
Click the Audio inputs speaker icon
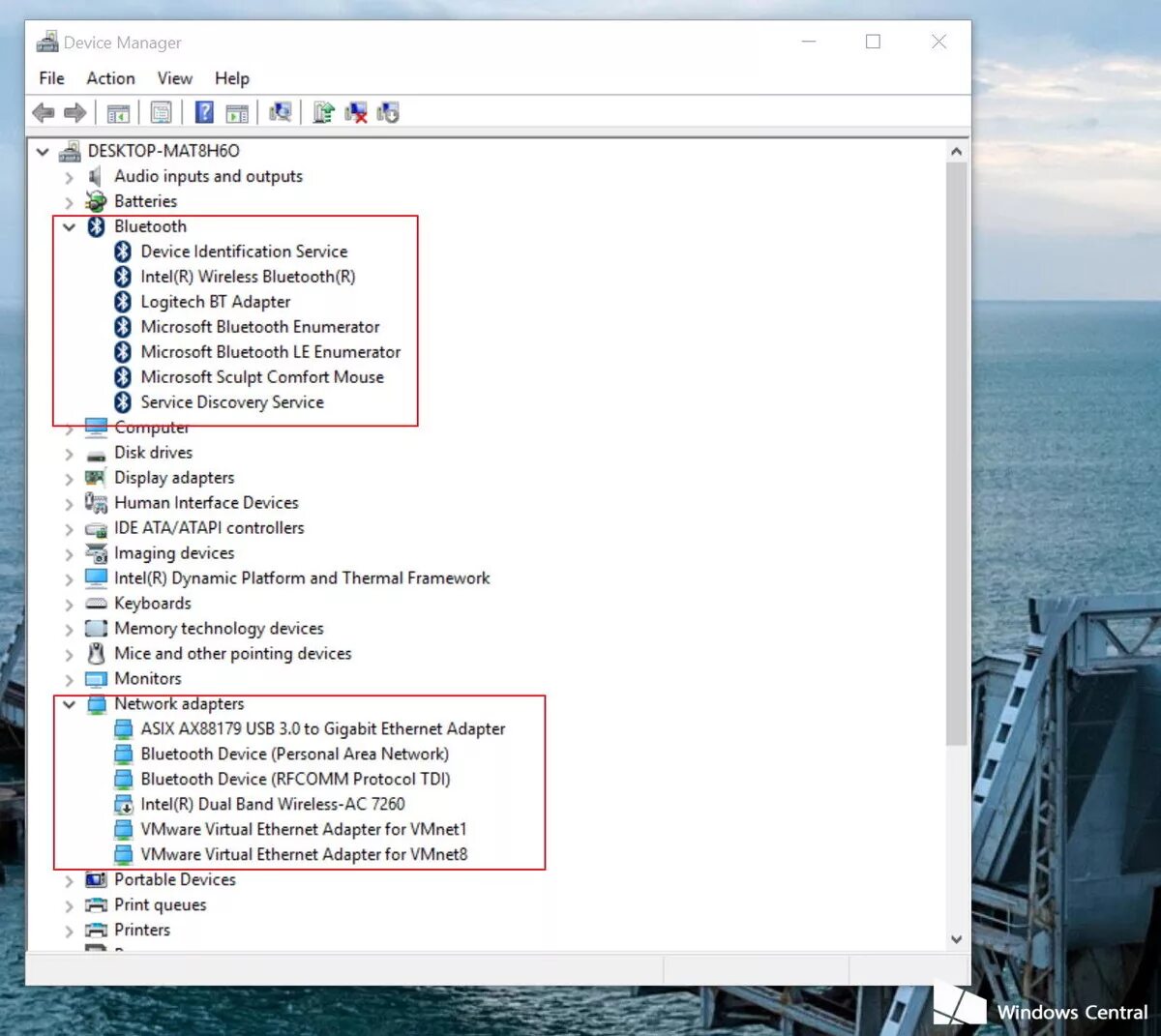tap(95, 176)
